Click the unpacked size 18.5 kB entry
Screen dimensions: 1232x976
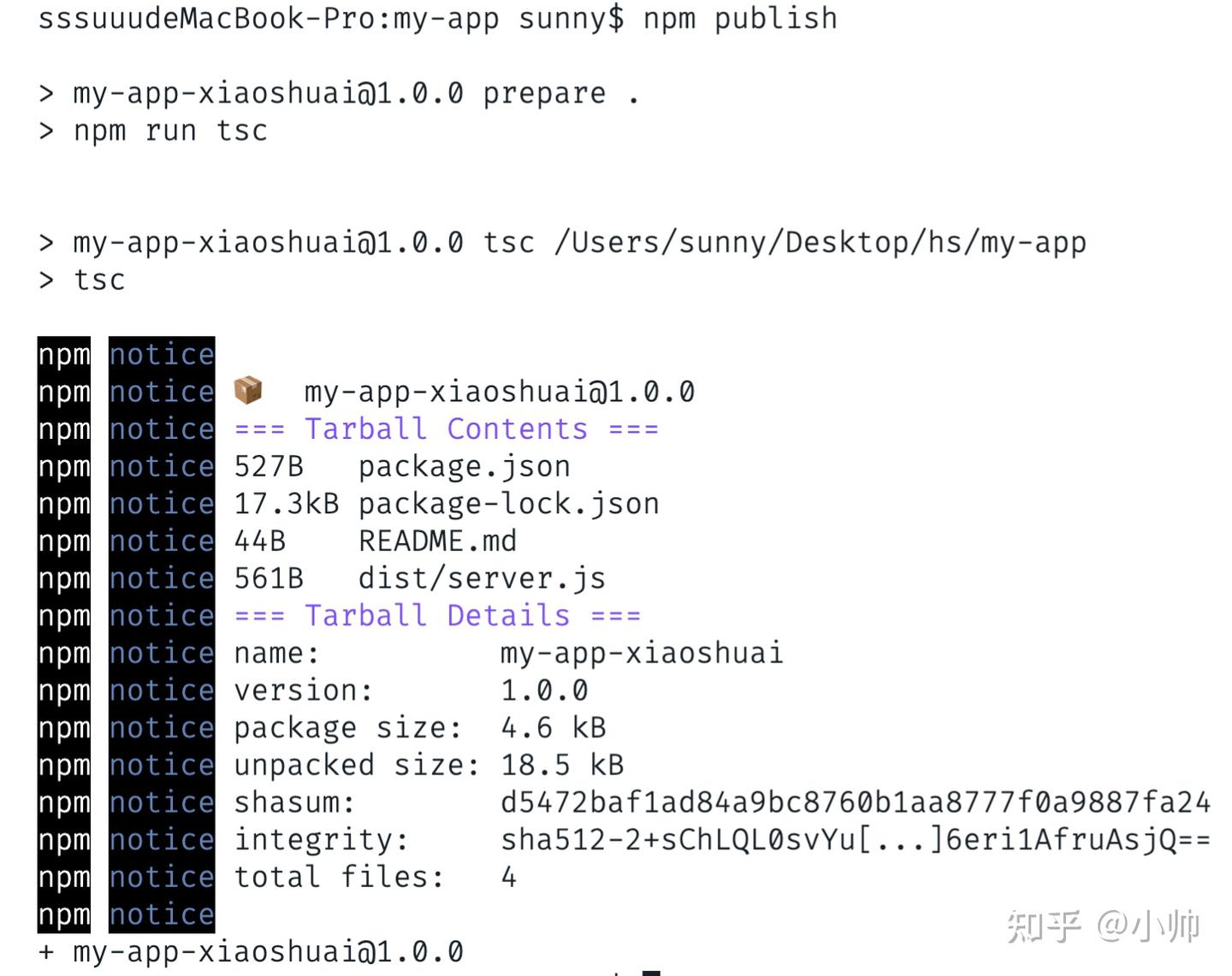561,765
